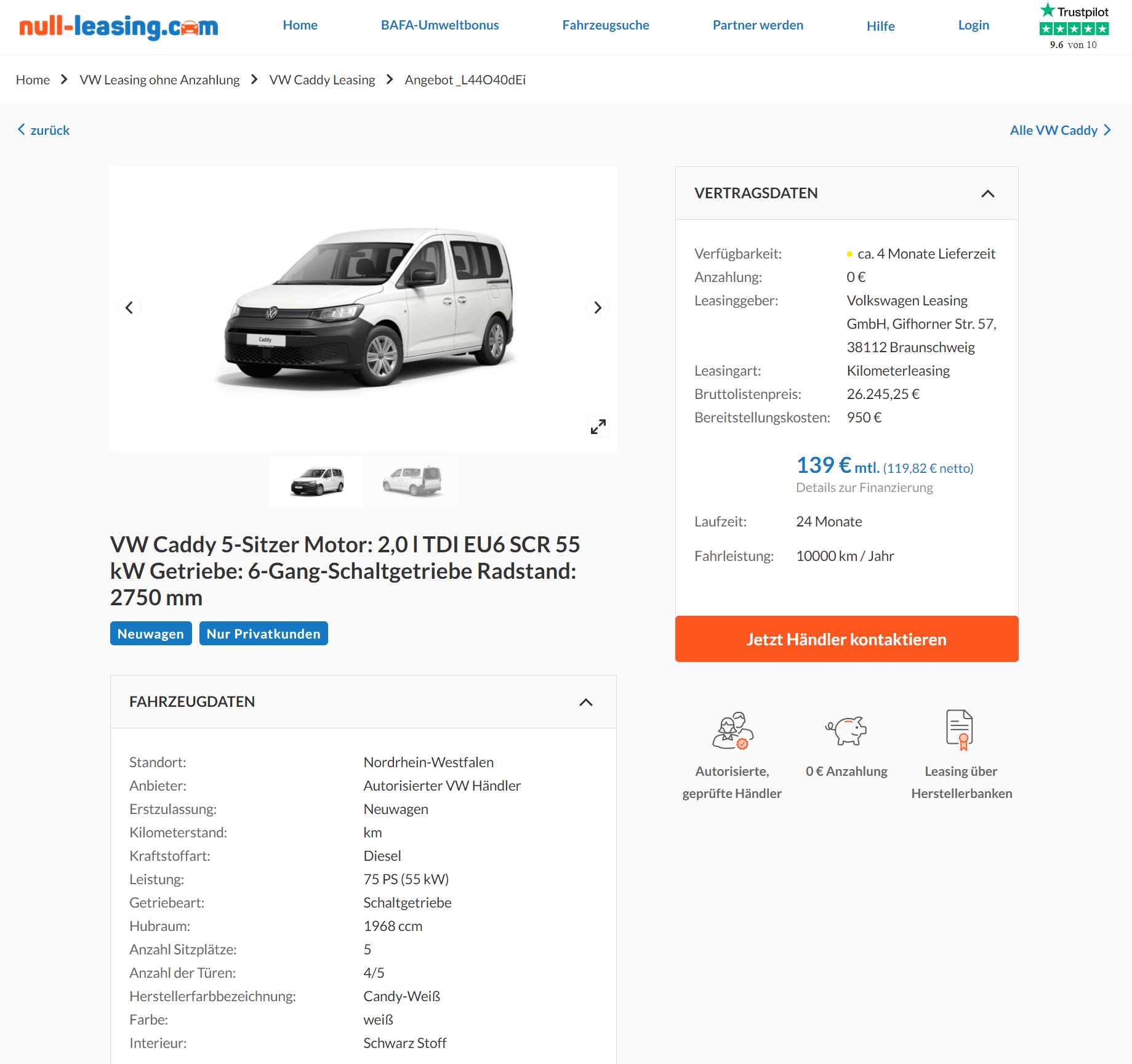
Task: Click the authorized dealers icon
Action: click(x=733, y=730)
